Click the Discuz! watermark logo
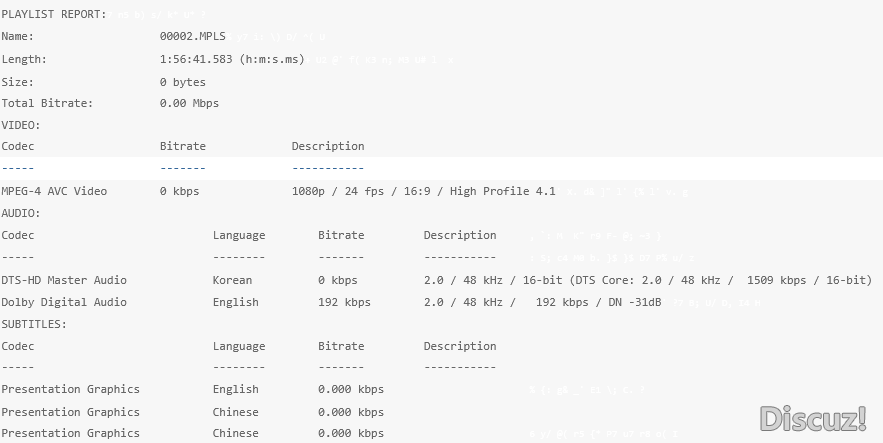Viewport: 883px width, 443px height. (812, 417)
